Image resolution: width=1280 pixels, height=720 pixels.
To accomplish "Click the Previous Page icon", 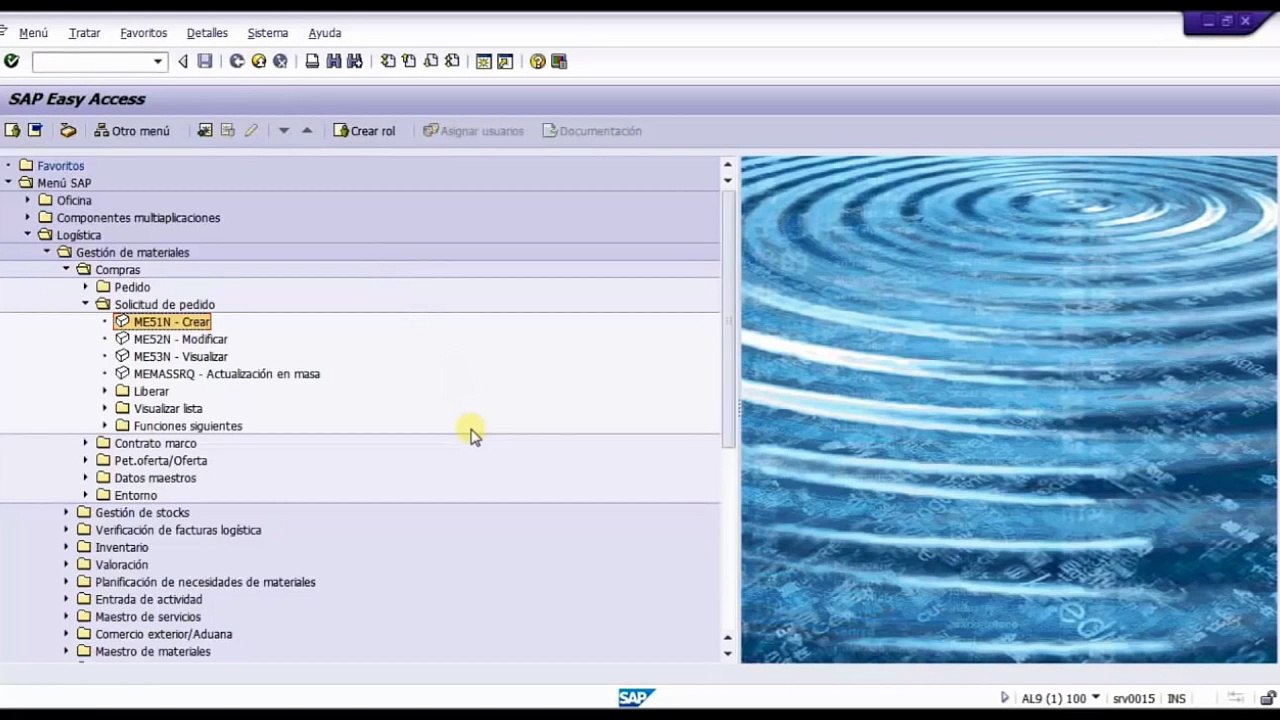I will click(409, 61).
